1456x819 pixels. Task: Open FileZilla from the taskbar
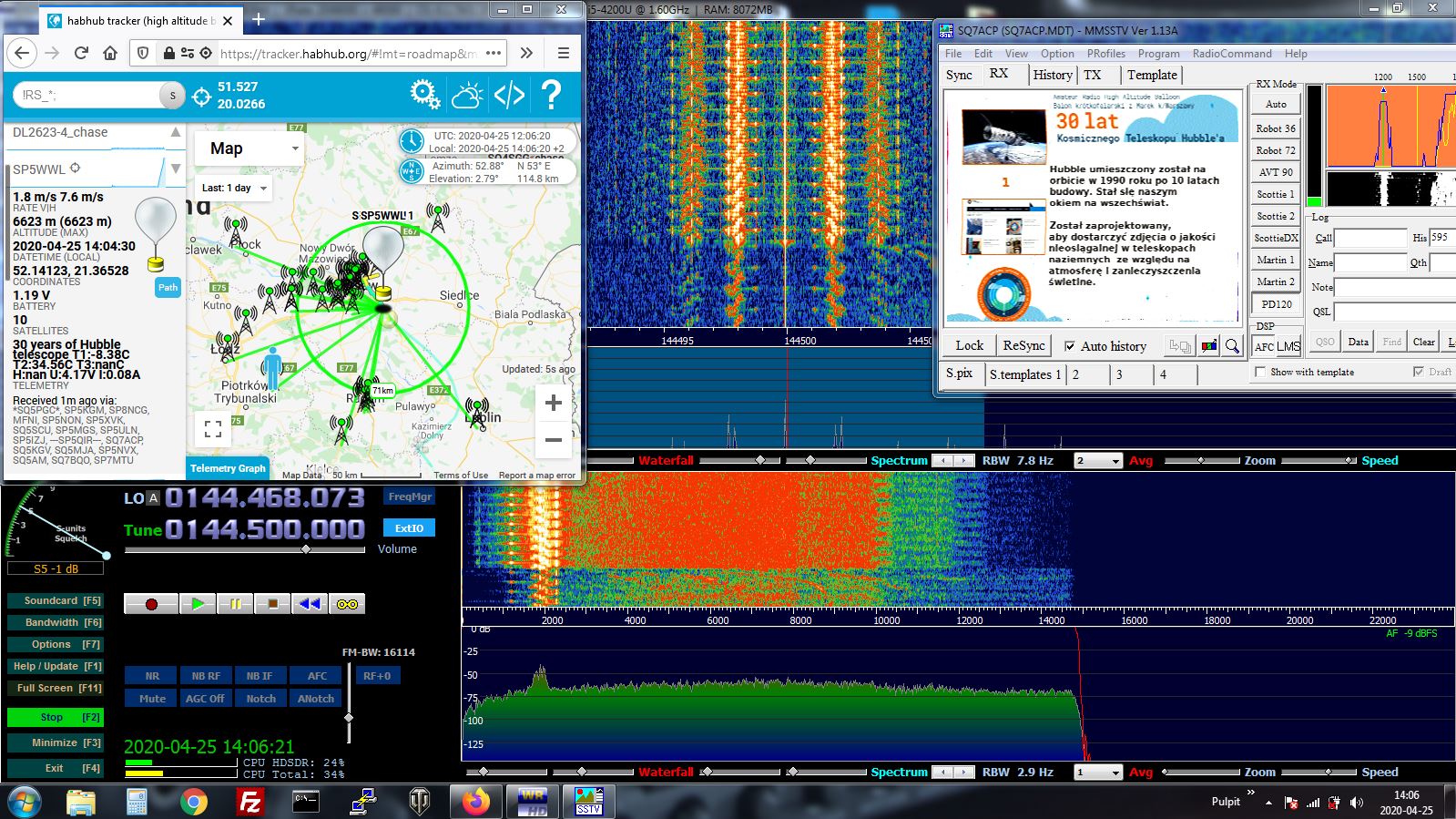249,802
